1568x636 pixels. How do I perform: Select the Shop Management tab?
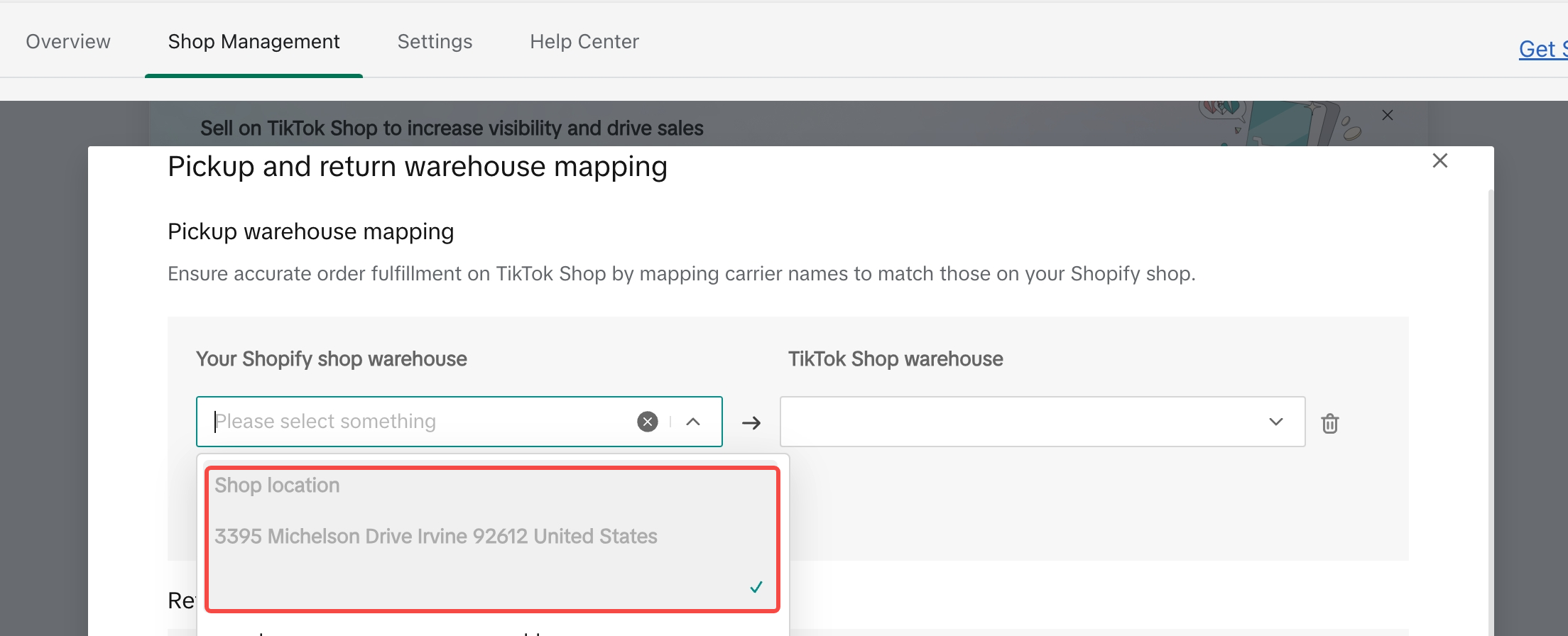[x=254, y=42]
